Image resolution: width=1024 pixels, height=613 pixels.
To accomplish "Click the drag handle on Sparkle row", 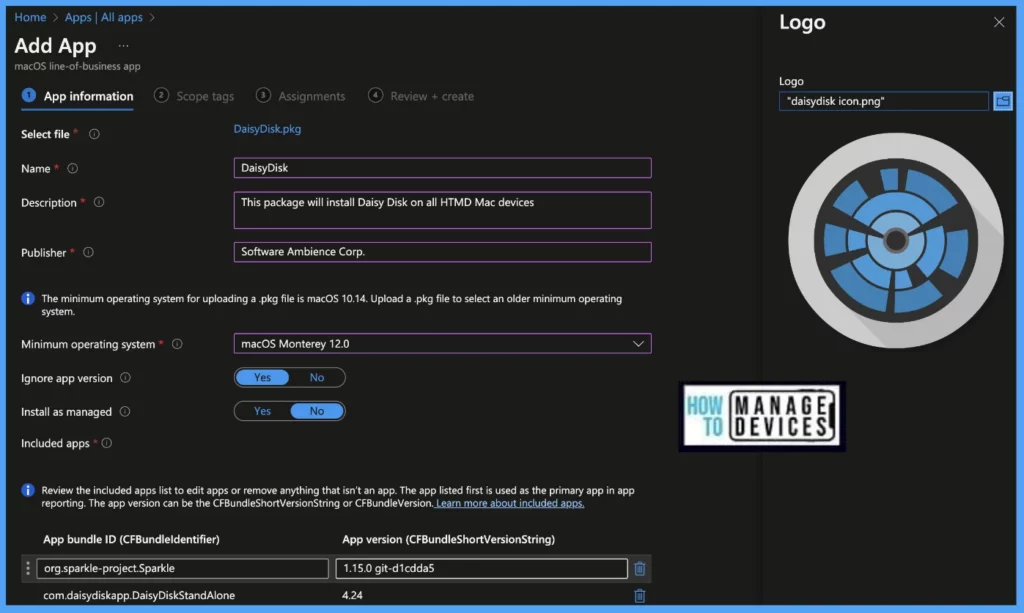I will pos(27,569).
